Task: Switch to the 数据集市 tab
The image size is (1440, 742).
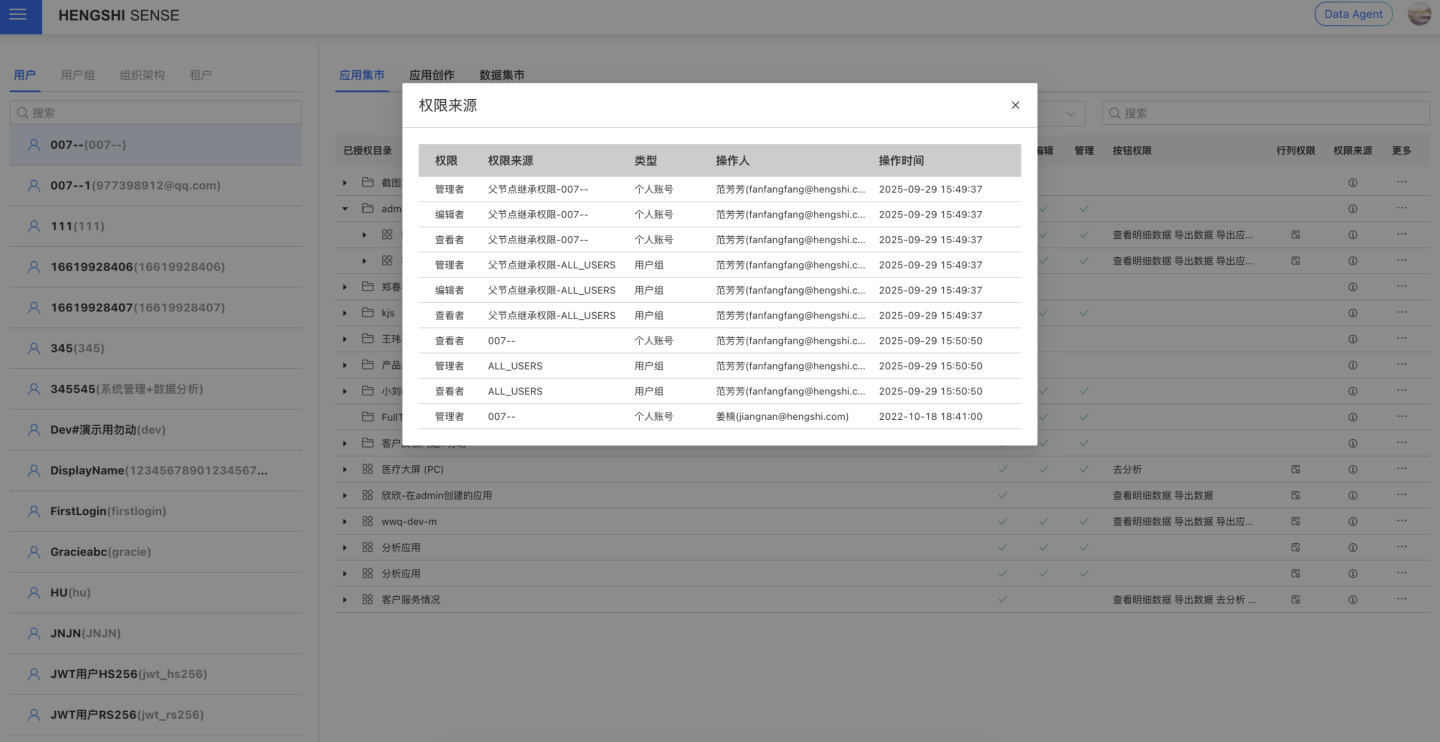Action: pos(502,75)
